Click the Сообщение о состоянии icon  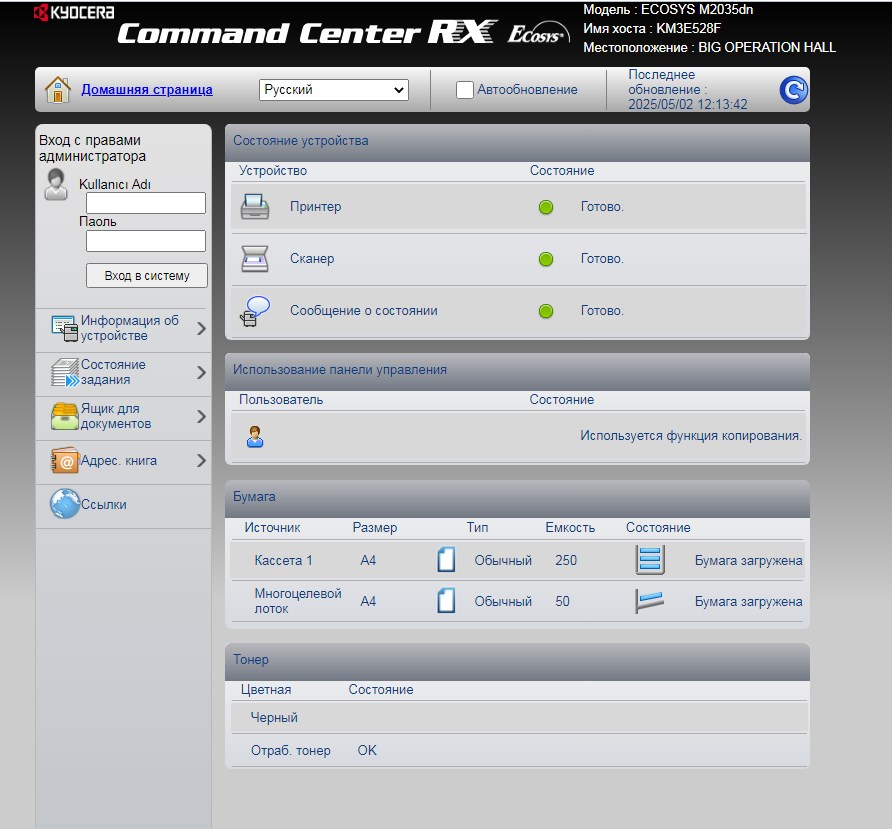click(255, 311)
